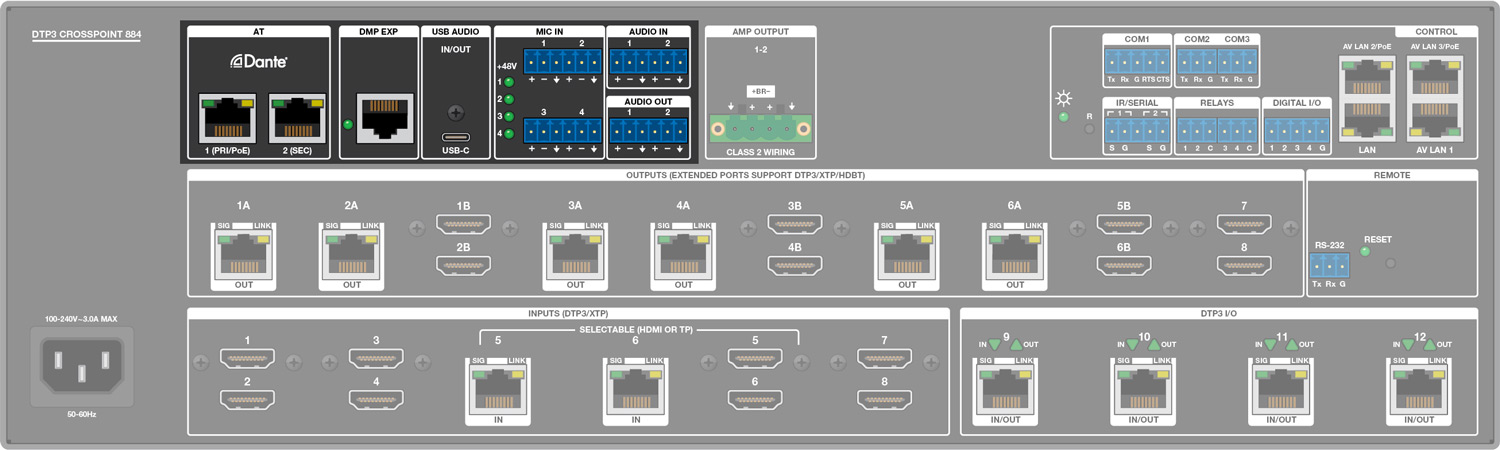The width and height of the screenshot is (1500, 450).
Task: Click the +48V phantom power LED 2
Action: [x=509, y=99]
